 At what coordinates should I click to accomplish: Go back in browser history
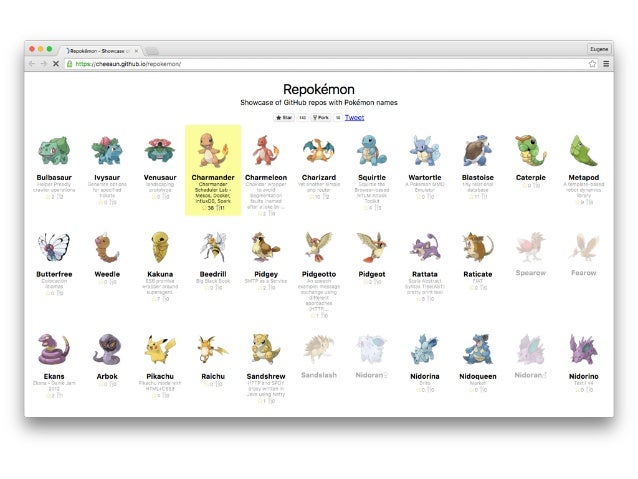32,64
